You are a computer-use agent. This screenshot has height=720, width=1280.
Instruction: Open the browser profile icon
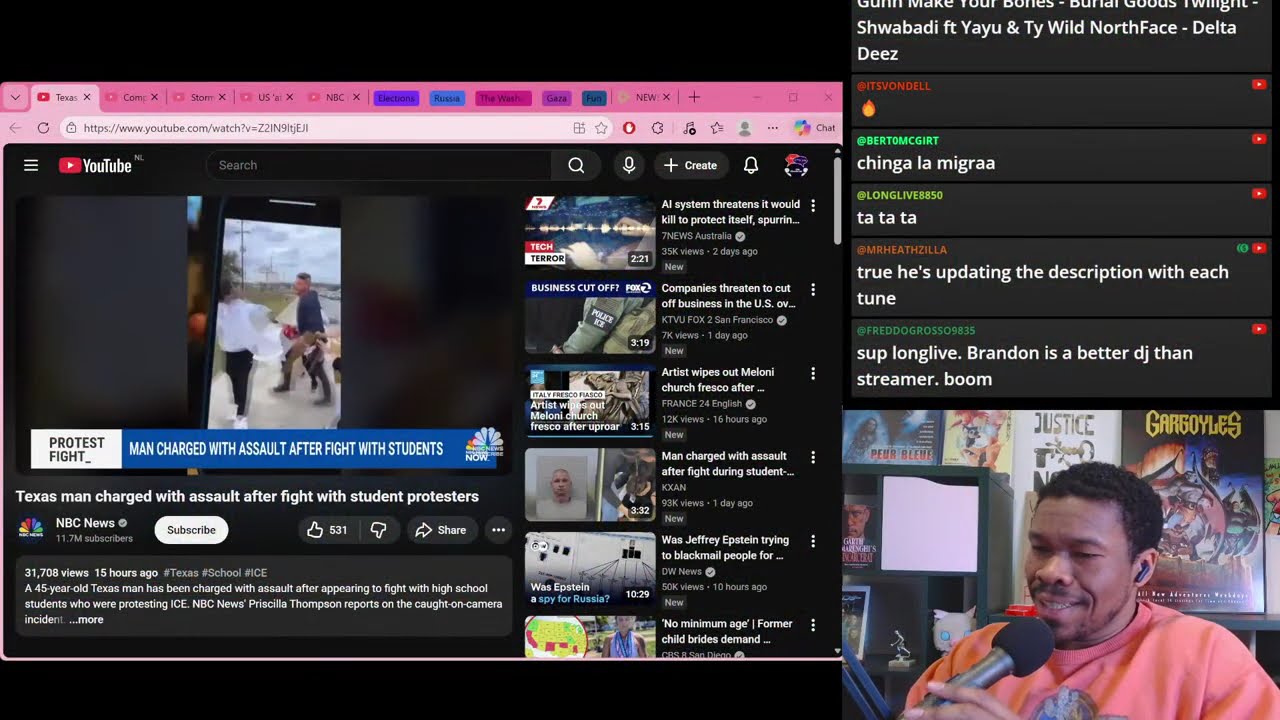[744, 128]
